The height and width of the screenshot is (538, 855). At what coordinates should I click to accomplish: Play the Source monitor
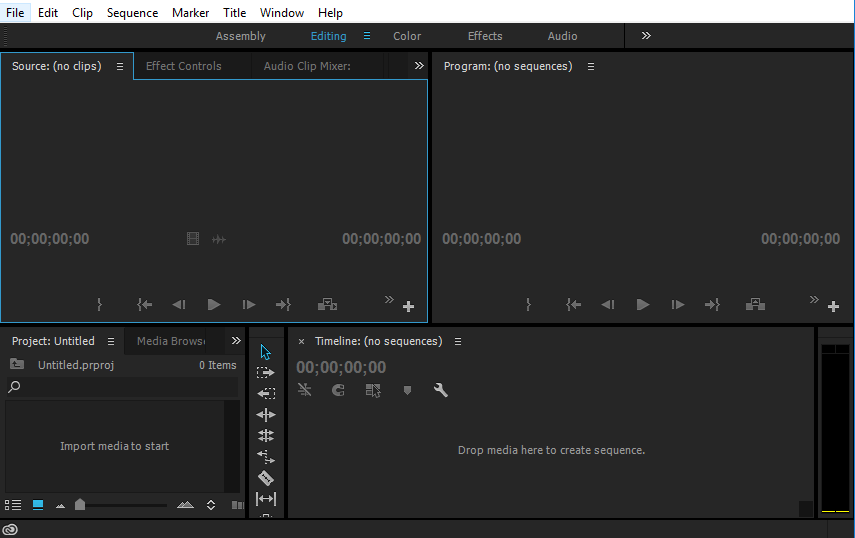click(214, 304)
